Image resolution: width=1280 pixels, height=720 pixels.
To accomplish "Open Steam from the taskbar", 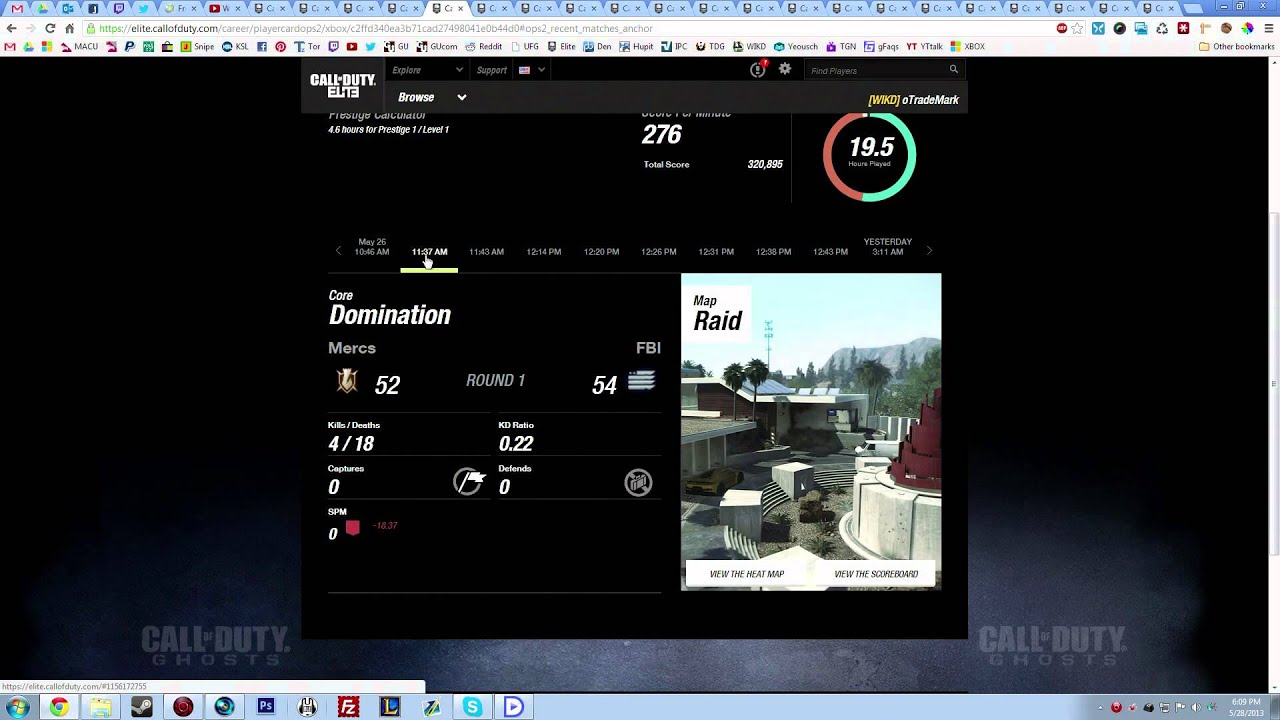I will pyautogui.click(x=141, y=707).
